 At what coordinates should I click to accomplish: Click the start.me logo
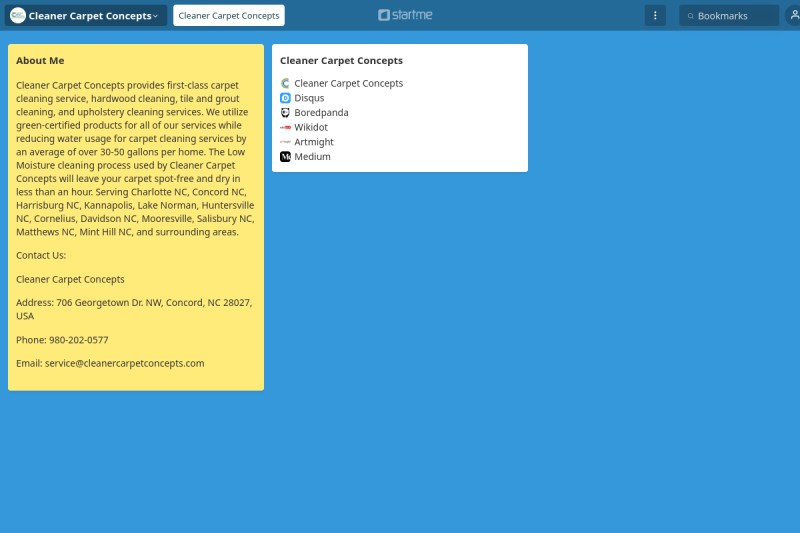[x=405, y=15]
